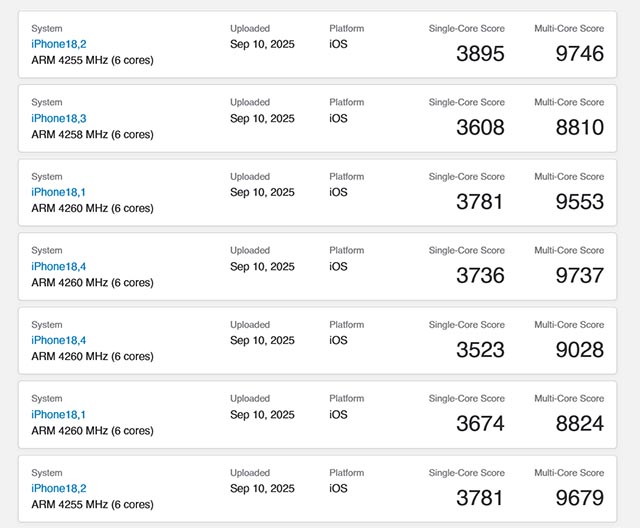Click the multi-core score 9679
Screen dimensions: 640x528
580,498
